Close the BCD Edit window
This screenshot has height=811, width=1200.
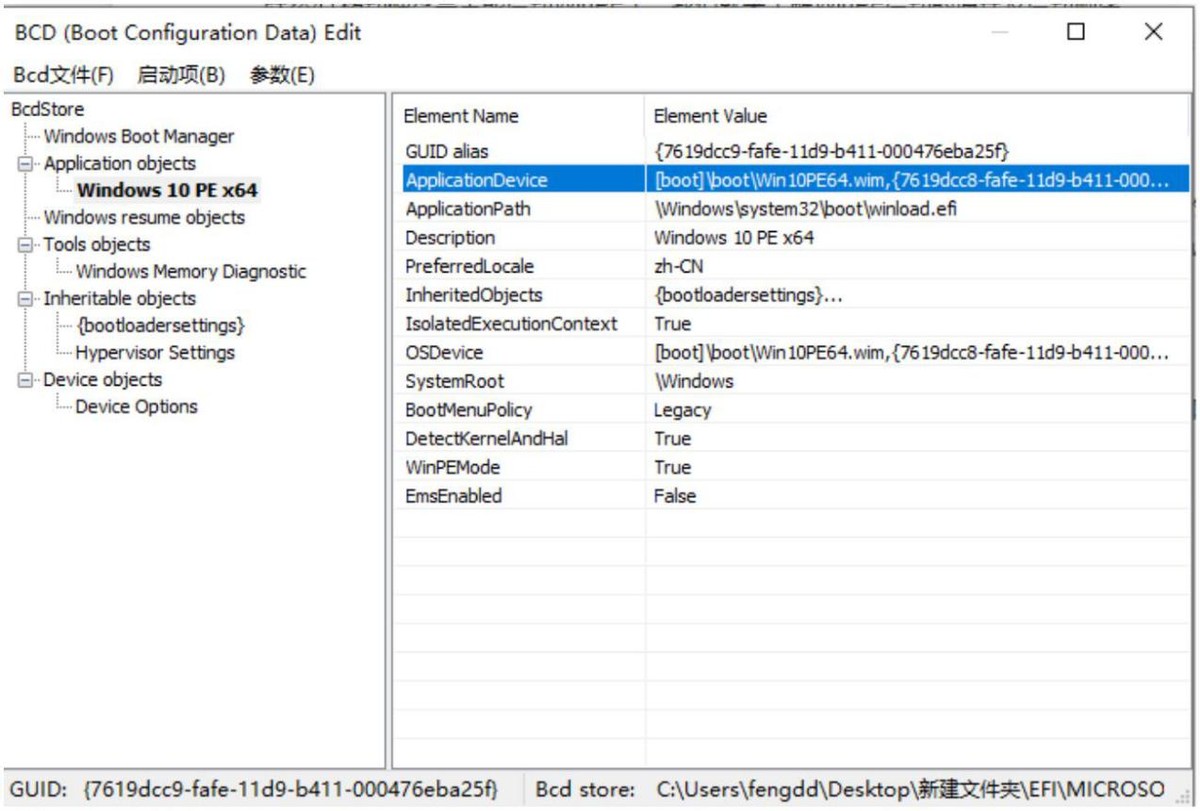[1153, 32]
